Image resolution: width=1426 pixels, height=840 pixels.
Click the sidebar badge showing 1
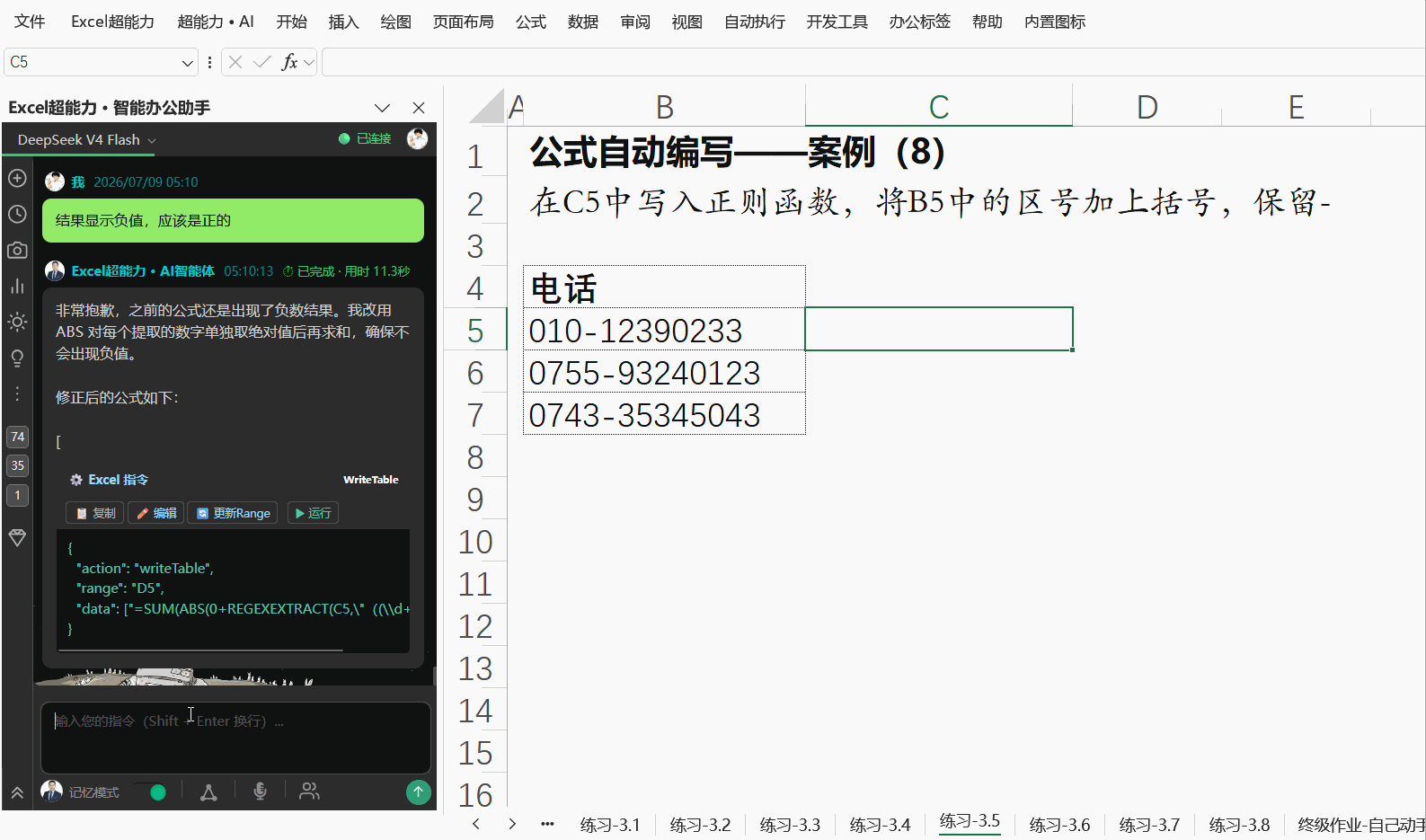point(17,495)
